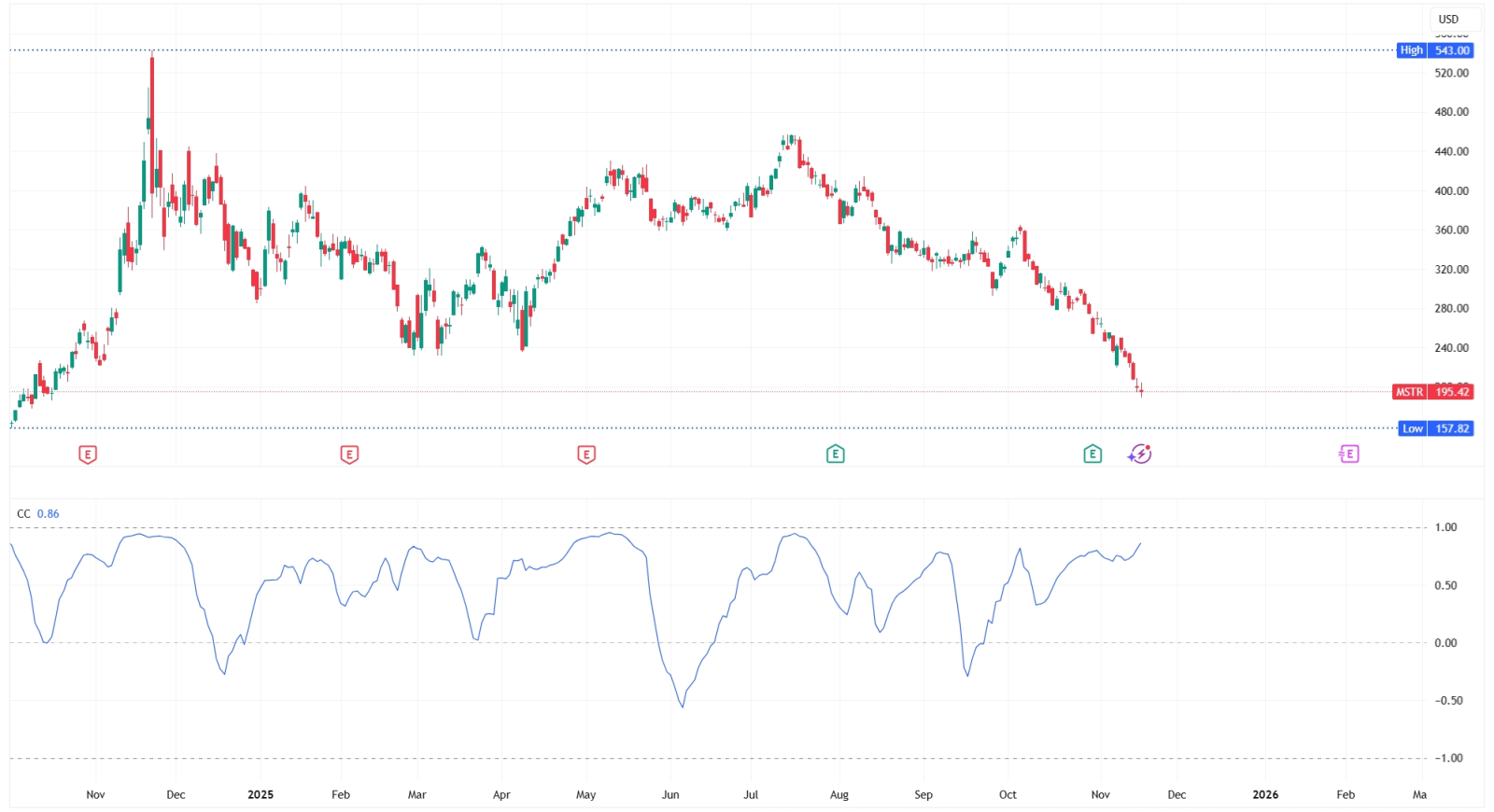The height and width of the screenshot is (812, 1494).
Task: Click the CC indicator legend title
Action: coord(23,514)
